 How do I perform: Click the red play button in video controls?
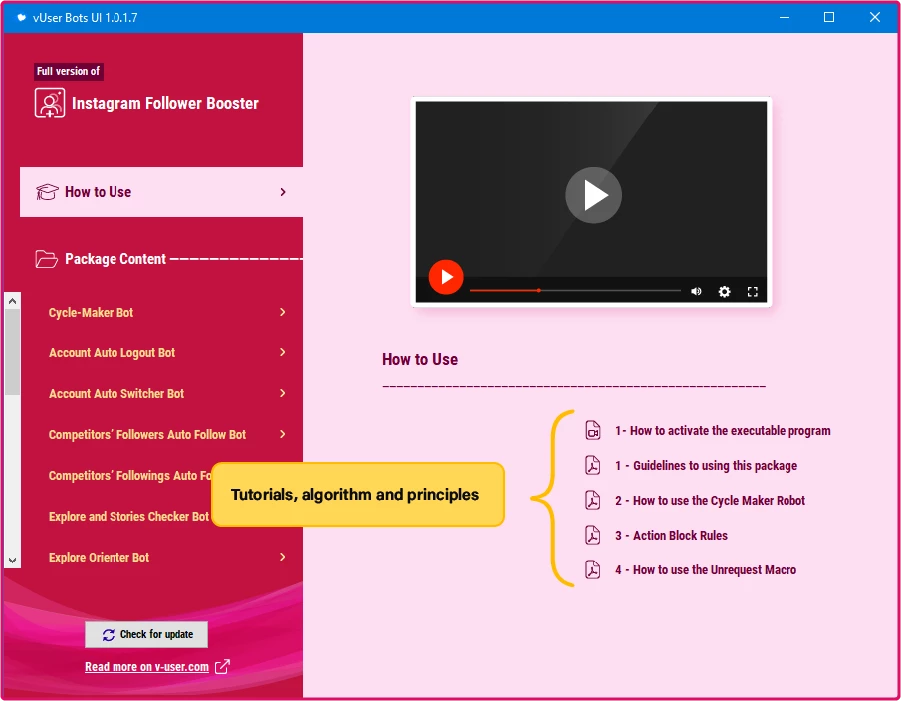pos(446,277)
